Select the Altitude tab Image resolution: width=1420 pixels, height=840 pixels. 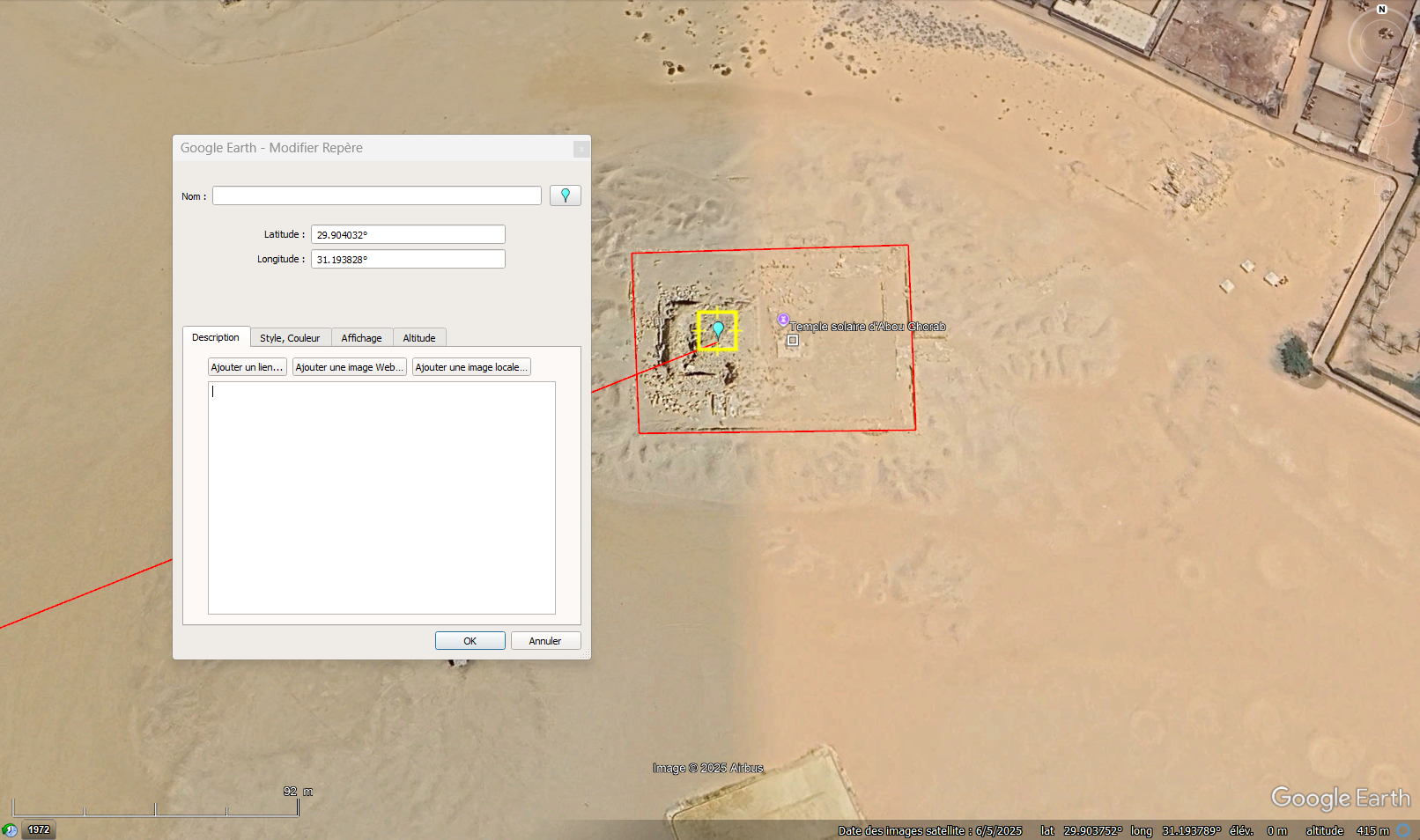(419, 338)
